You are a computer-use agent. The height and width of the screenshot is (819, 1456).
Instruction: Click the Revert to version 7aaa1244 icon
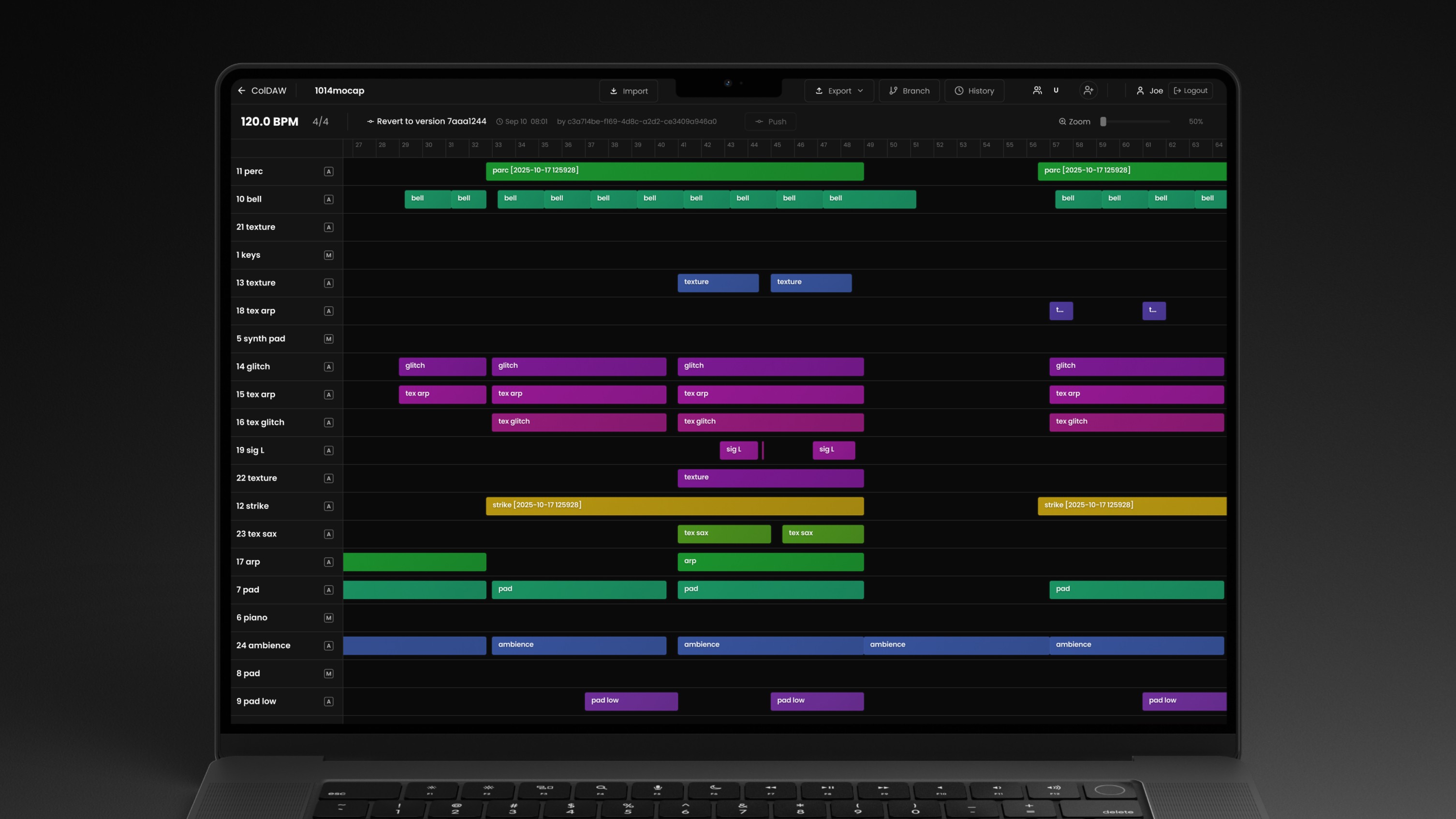click(x=370, y=121)
